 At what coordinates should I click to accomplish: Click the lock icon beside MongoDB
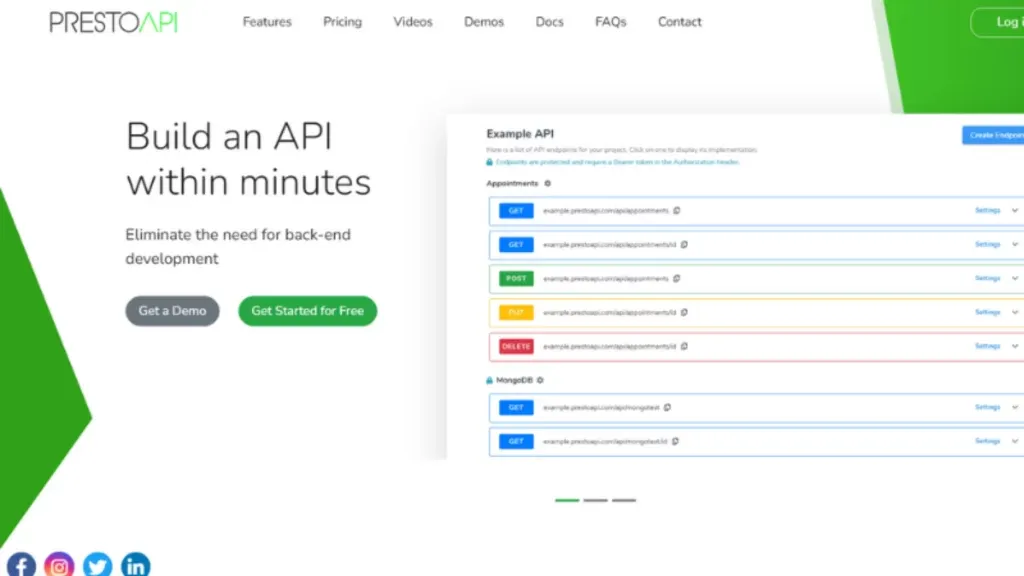coord(489,380)
